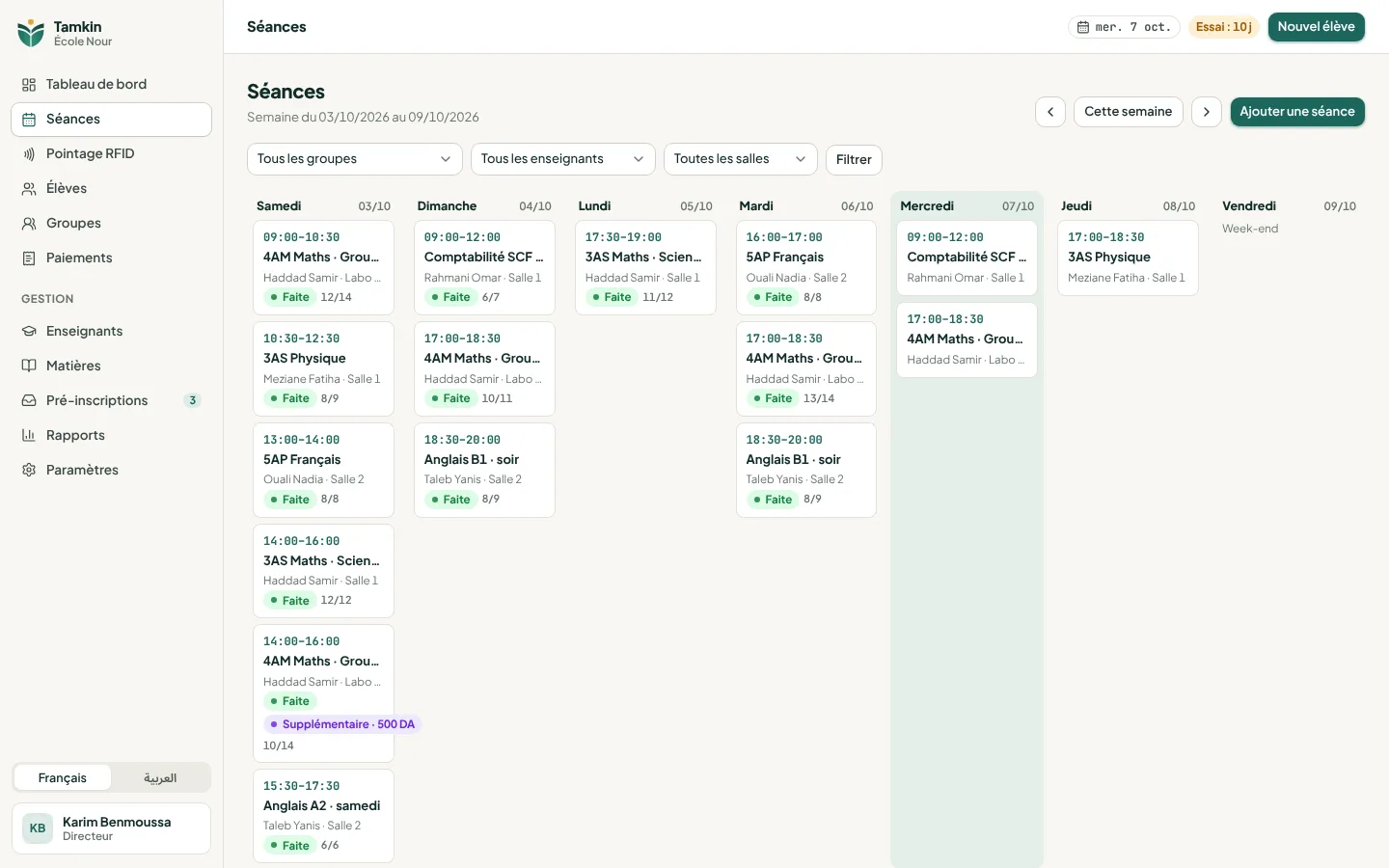The image size is (1389, 868).
Task: Open Pointage RFID page
Action: click(x=112, y=154)
